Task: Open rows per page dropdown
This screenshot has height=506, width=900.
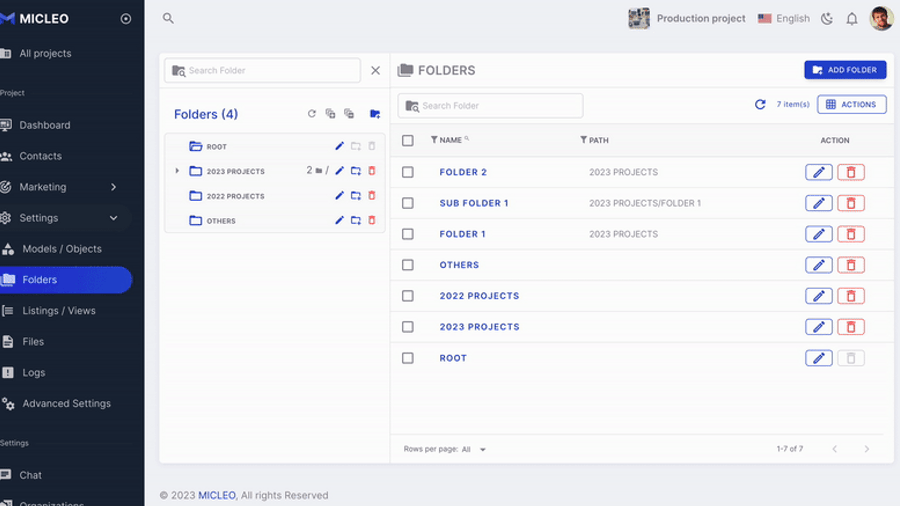Action: (474, 449)
